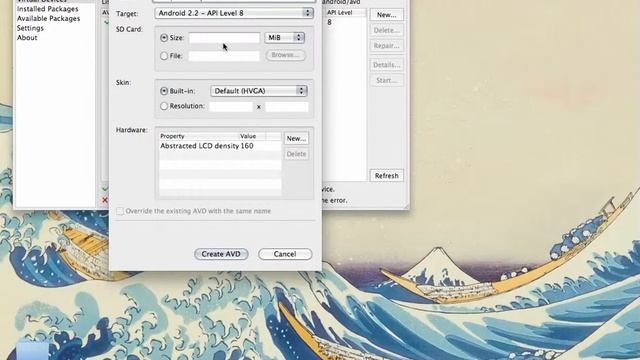Image resolution: width=640 pixels, height=360 pixels.
Task: Click the Create AVD button
Action: click(221, 254)
